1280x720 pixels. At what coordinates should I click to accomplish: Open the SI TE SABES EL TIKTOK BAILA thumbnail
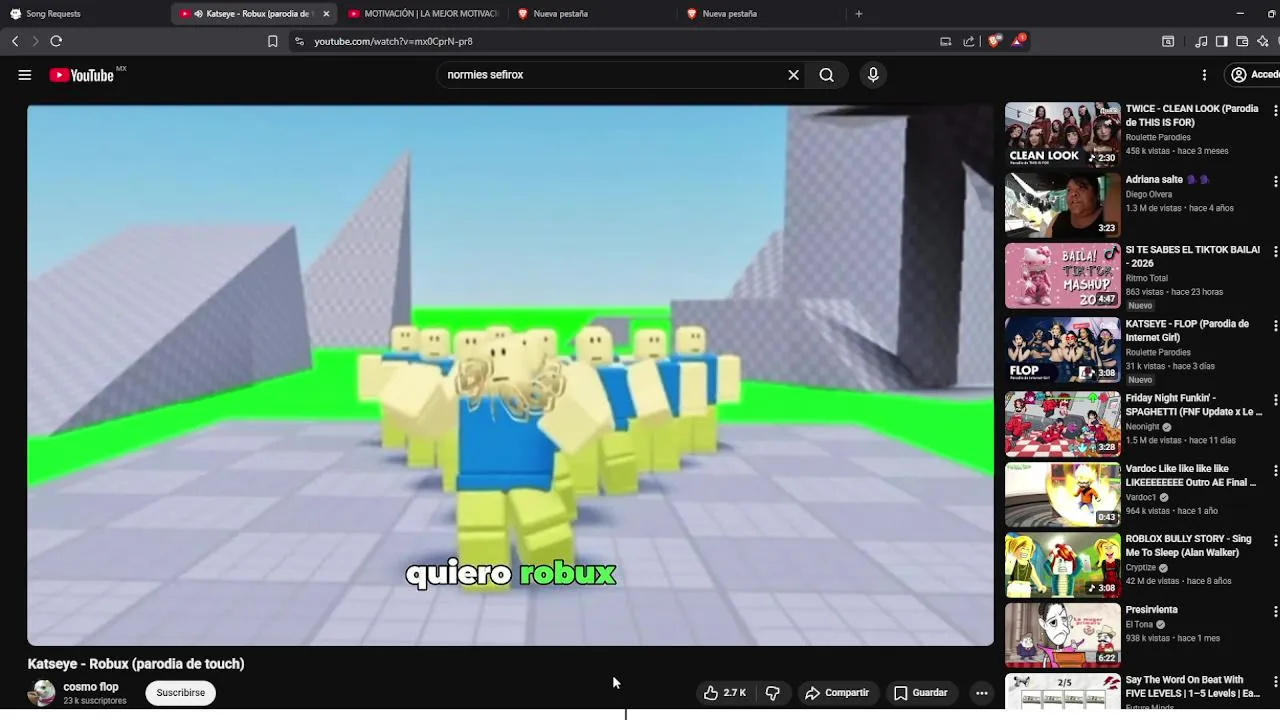[1062, 276]
